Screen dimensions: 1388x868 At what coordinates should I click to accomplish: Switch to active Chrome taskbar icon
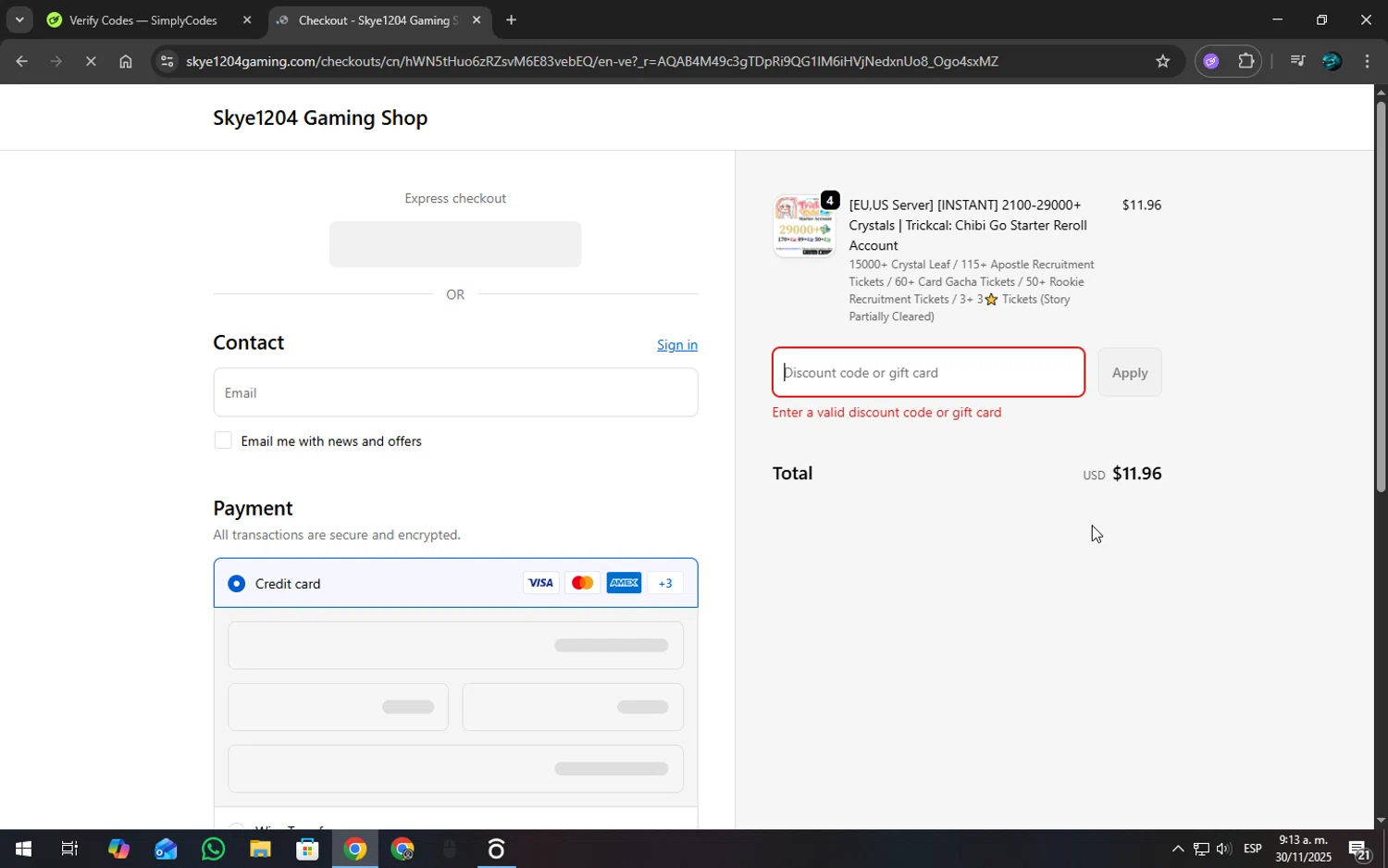(355, 849)
